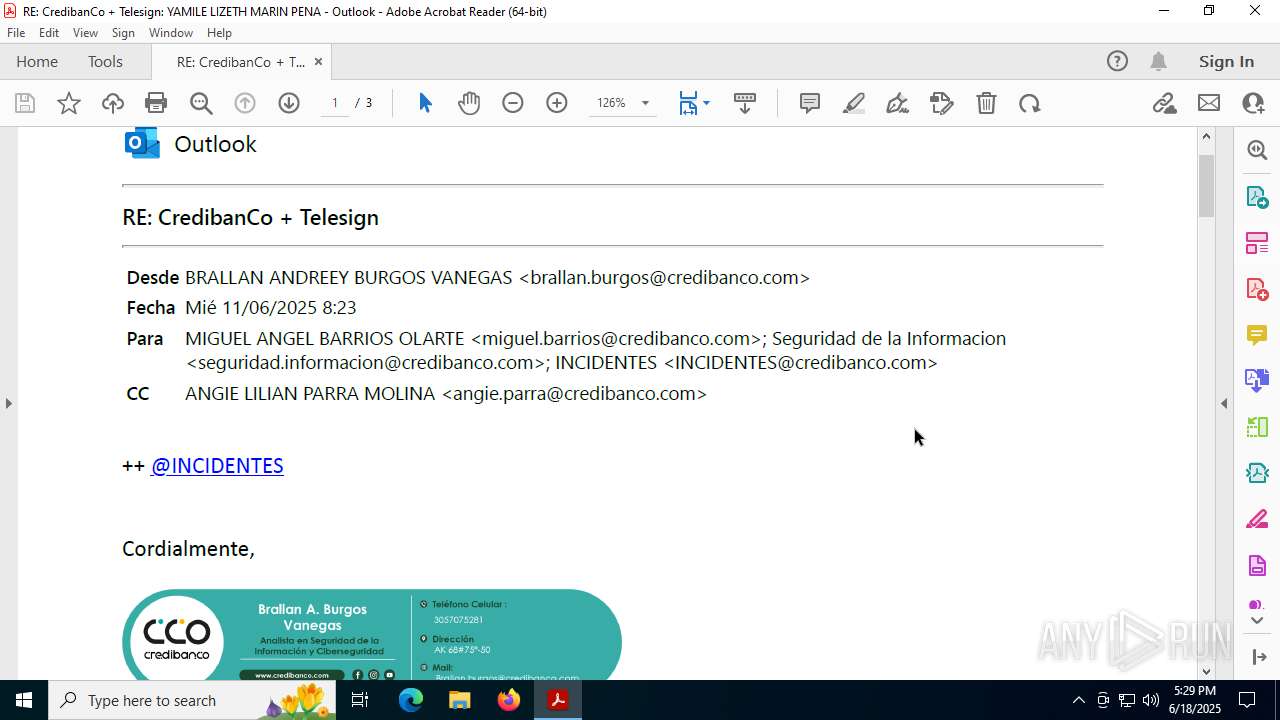Click the scrollbar down arrow

point(1206,671)
